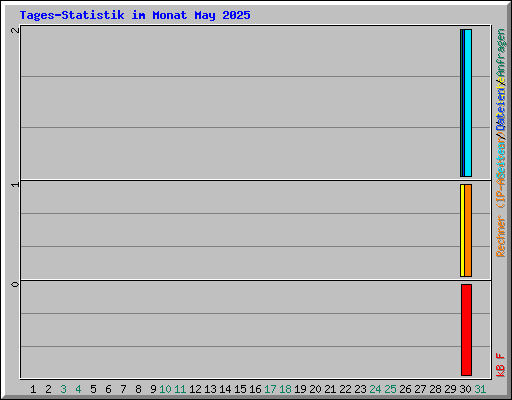Screen dimensions: 512x400
Task: Click the orange Rechner legend label
Action: click(x=500, y=236)
